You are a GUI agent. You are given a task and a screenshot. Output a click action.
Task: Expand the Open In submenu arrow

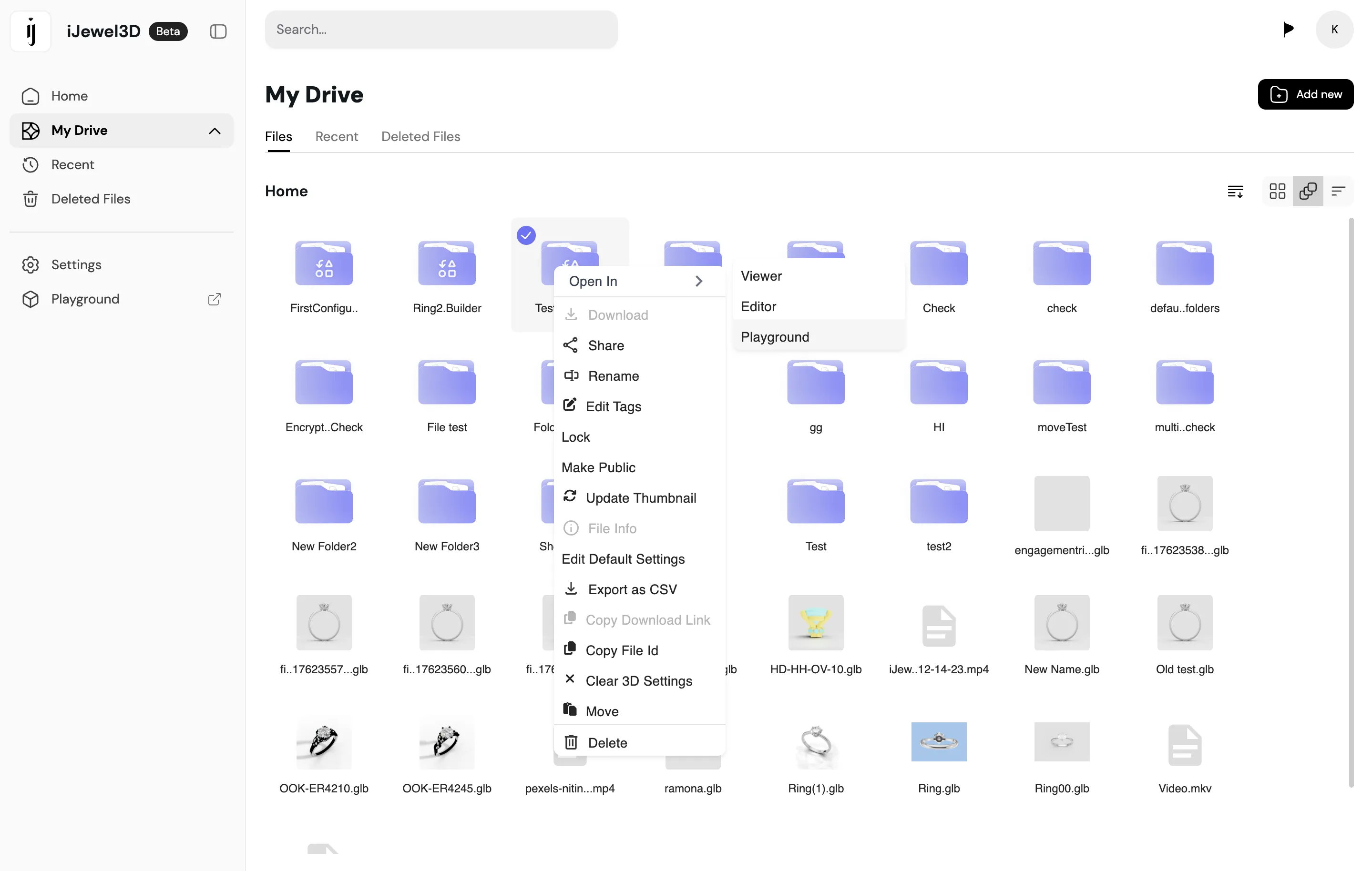tap(698, 281)
